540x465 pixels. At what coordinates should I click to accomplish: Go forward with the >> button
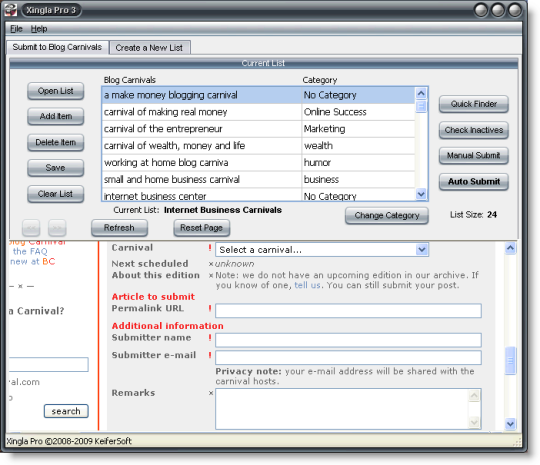click(x=57, y=228)
